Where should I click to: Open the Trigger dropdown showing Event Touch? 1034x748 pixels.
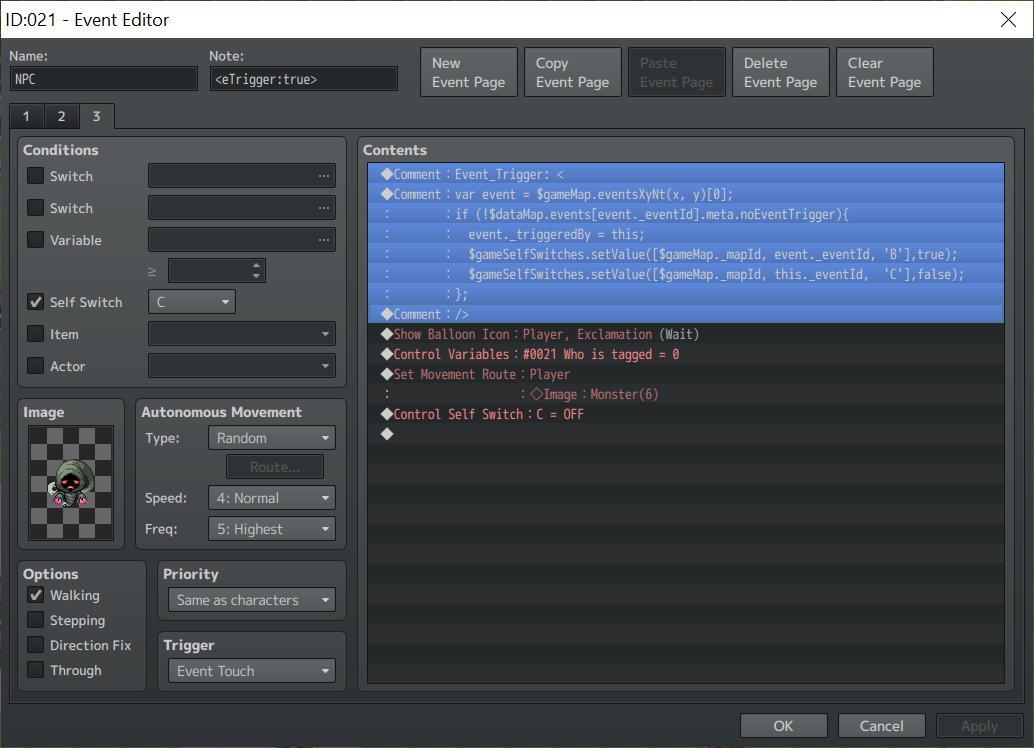[251, 670]
